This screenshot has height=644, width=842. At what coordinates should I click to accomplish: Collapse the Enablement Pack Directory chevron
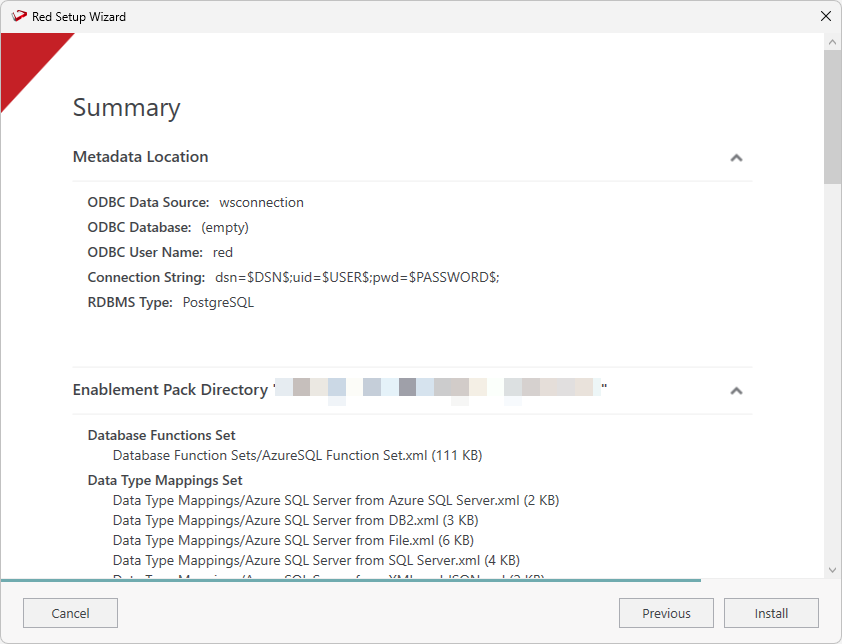click(x=736, y=391)
